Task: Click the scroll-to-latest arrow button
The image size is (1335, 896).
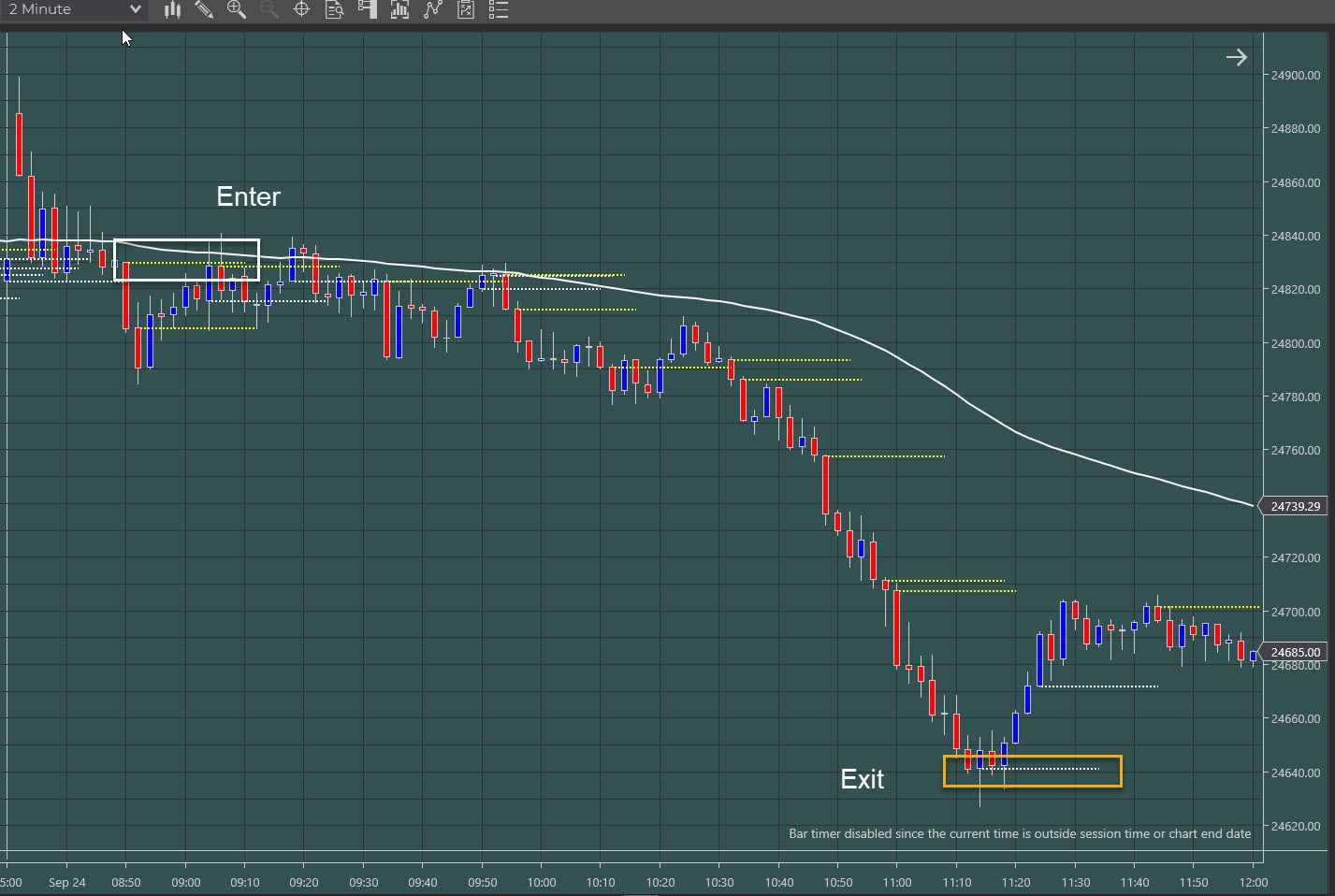Action: [1237, 57]
